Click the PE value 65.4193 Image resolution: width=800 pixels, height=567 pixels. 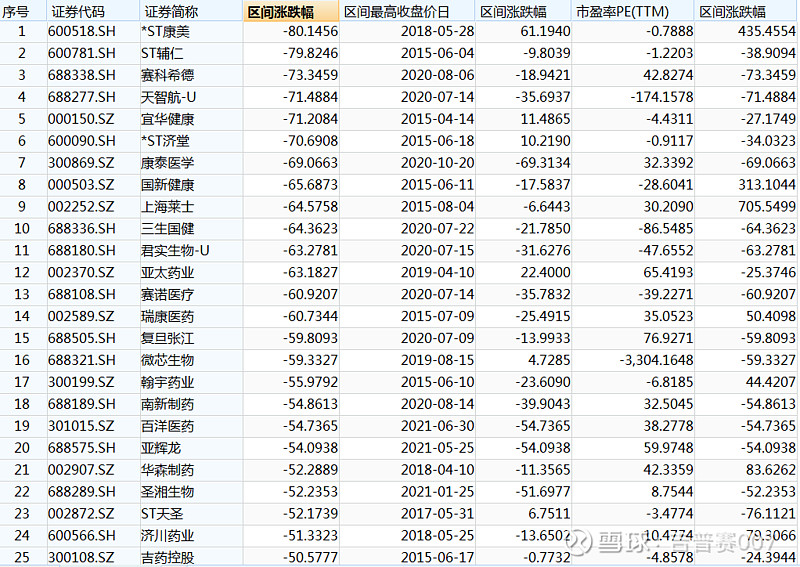pyautogui.click(x=668, y=273)
